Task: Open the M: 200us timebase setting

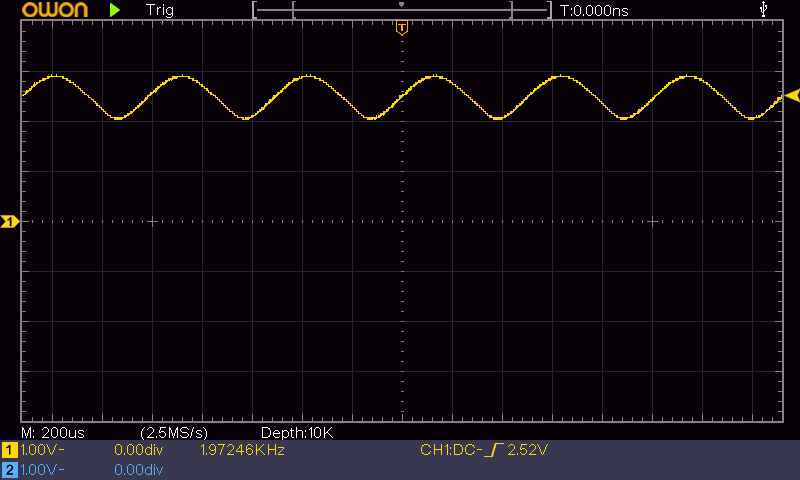Action: tap(54, 432)
